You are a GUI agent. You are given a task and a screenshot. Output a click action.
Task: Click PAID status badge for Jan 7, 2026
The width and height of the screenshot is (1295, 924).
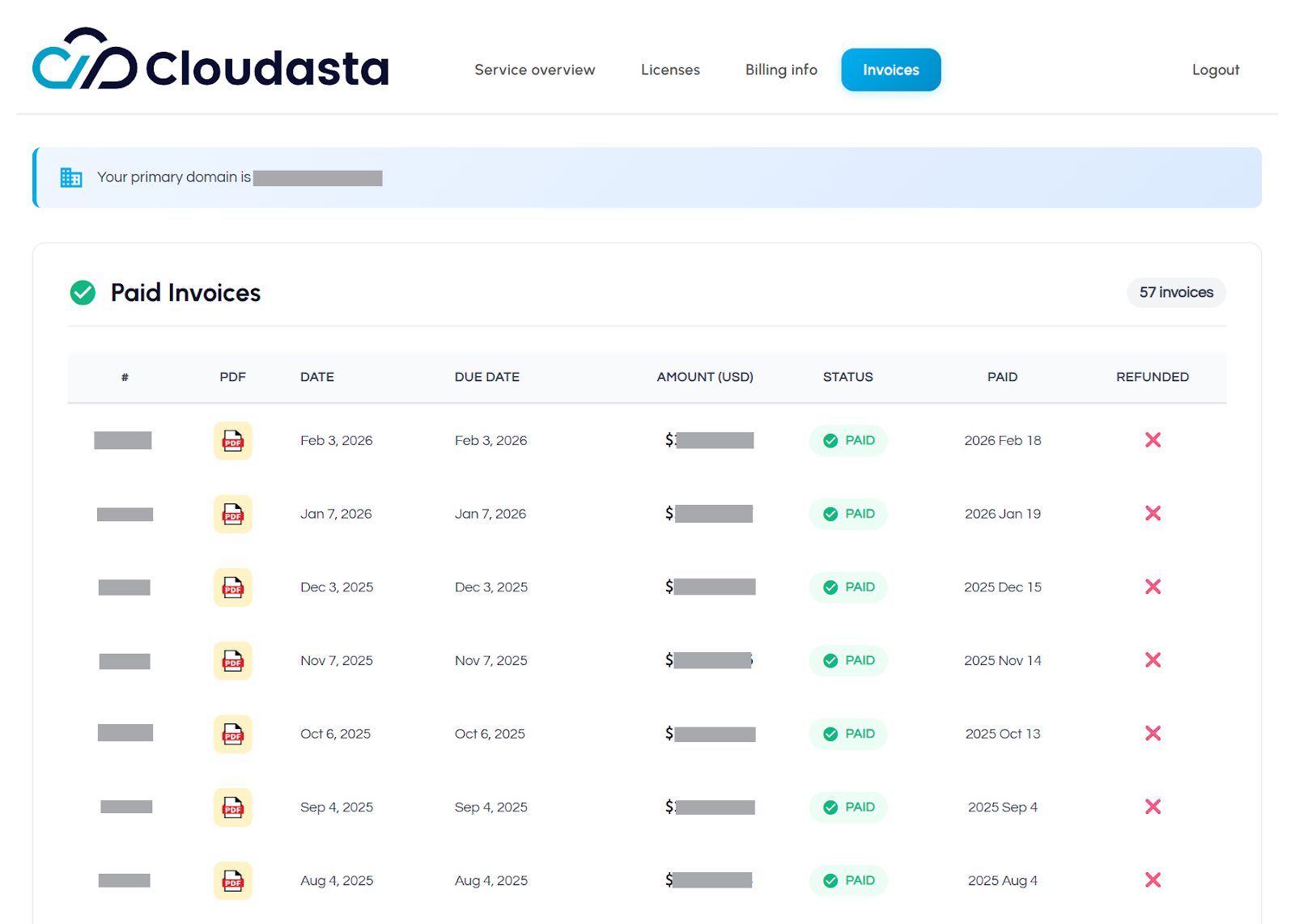(x=848, y=514)
